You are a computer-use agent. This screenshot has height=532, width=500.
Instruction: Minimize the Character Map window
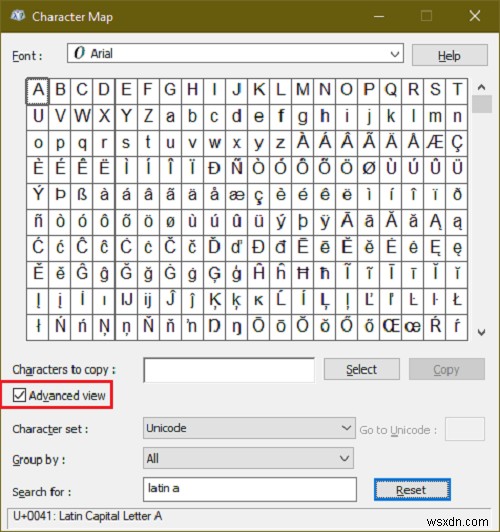coord(379,16)
